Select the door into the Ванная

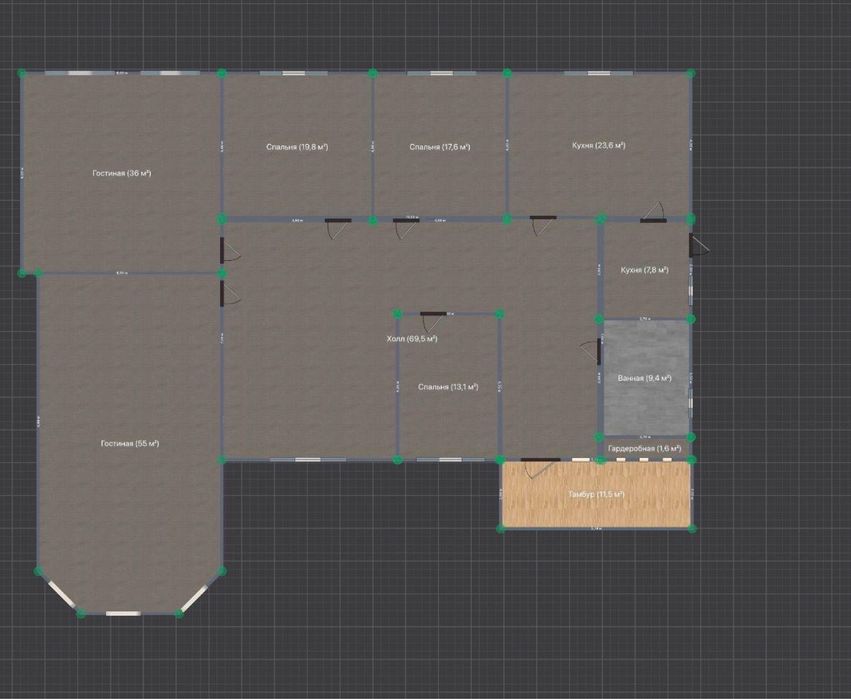click(590, 352)
